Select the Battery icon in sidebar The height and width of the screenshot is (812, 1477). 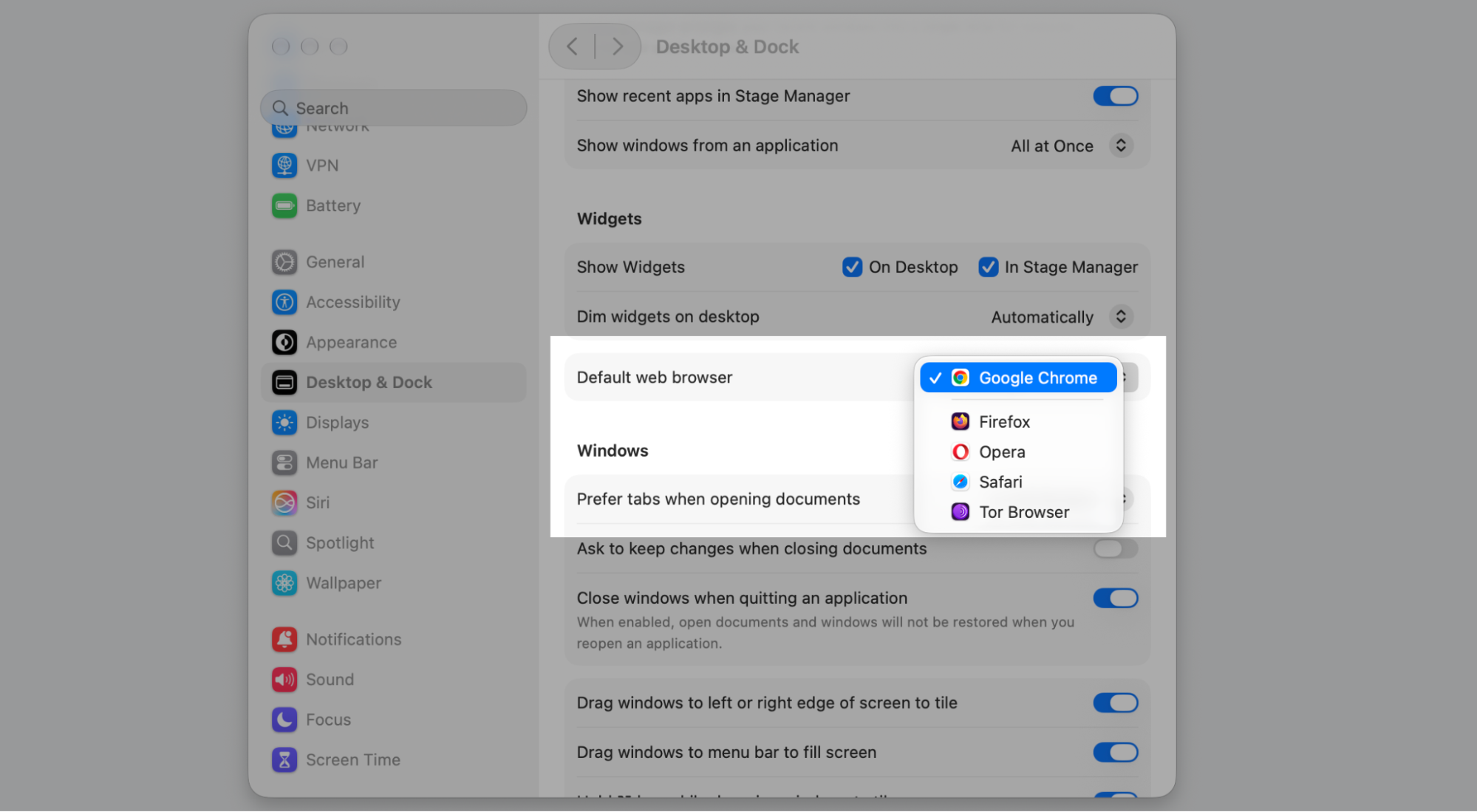284,205
